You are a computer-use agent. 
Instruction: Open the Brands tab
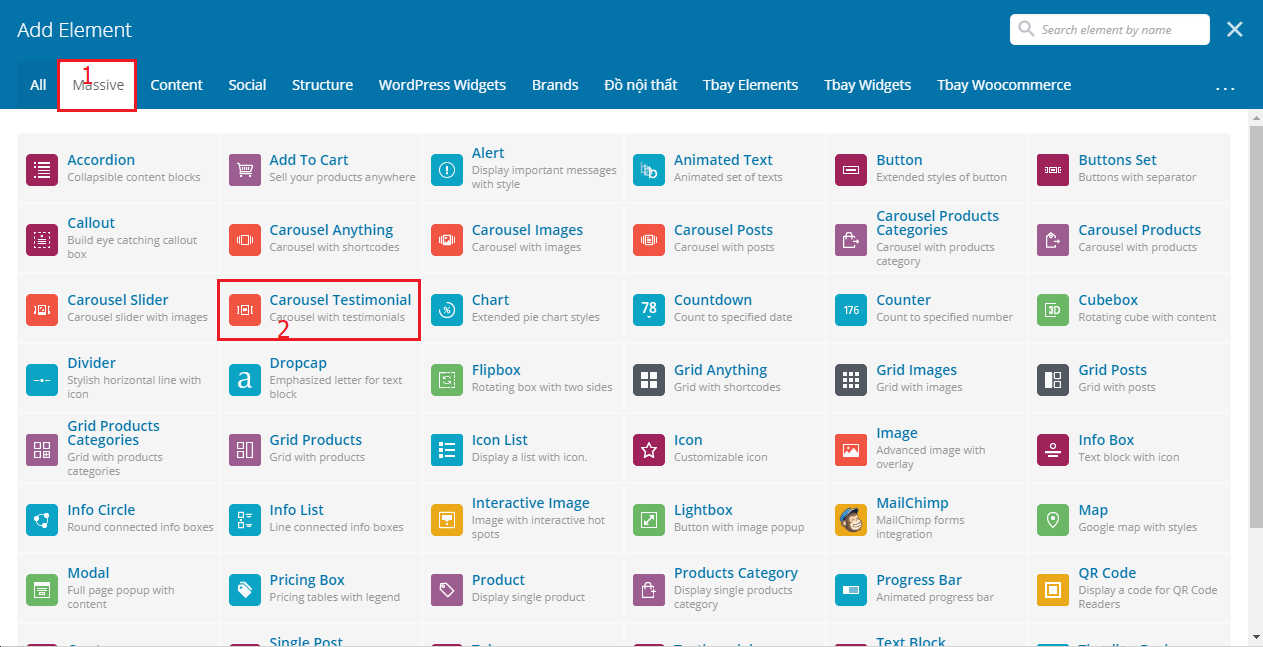(555, 85)
